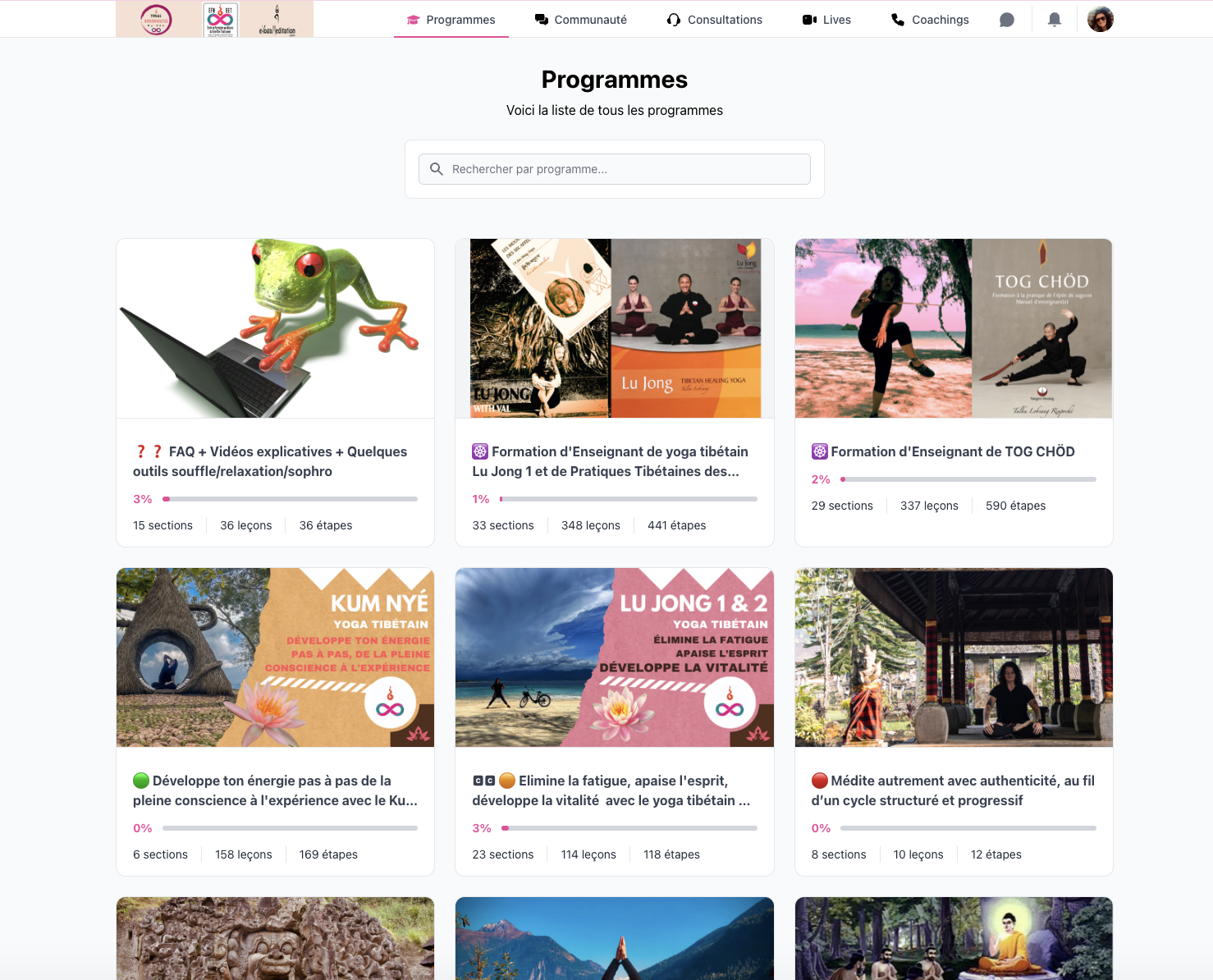Open the Coachings tab

[x=930, y=20]
